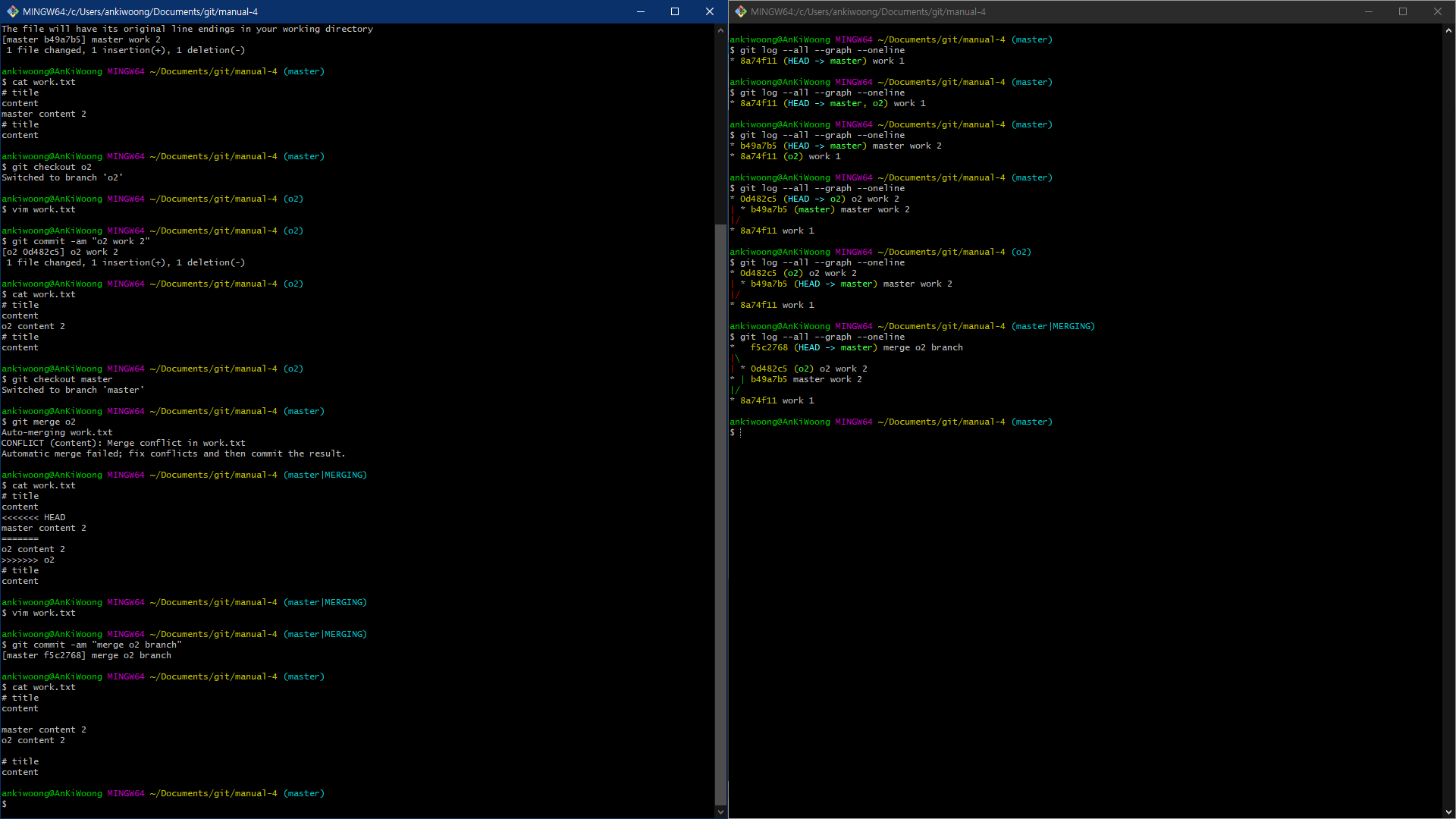The width and height of the screenshot is (1456, 819).
Task: Click the left terminal scrollbar thumb
Action: (720, 516)
